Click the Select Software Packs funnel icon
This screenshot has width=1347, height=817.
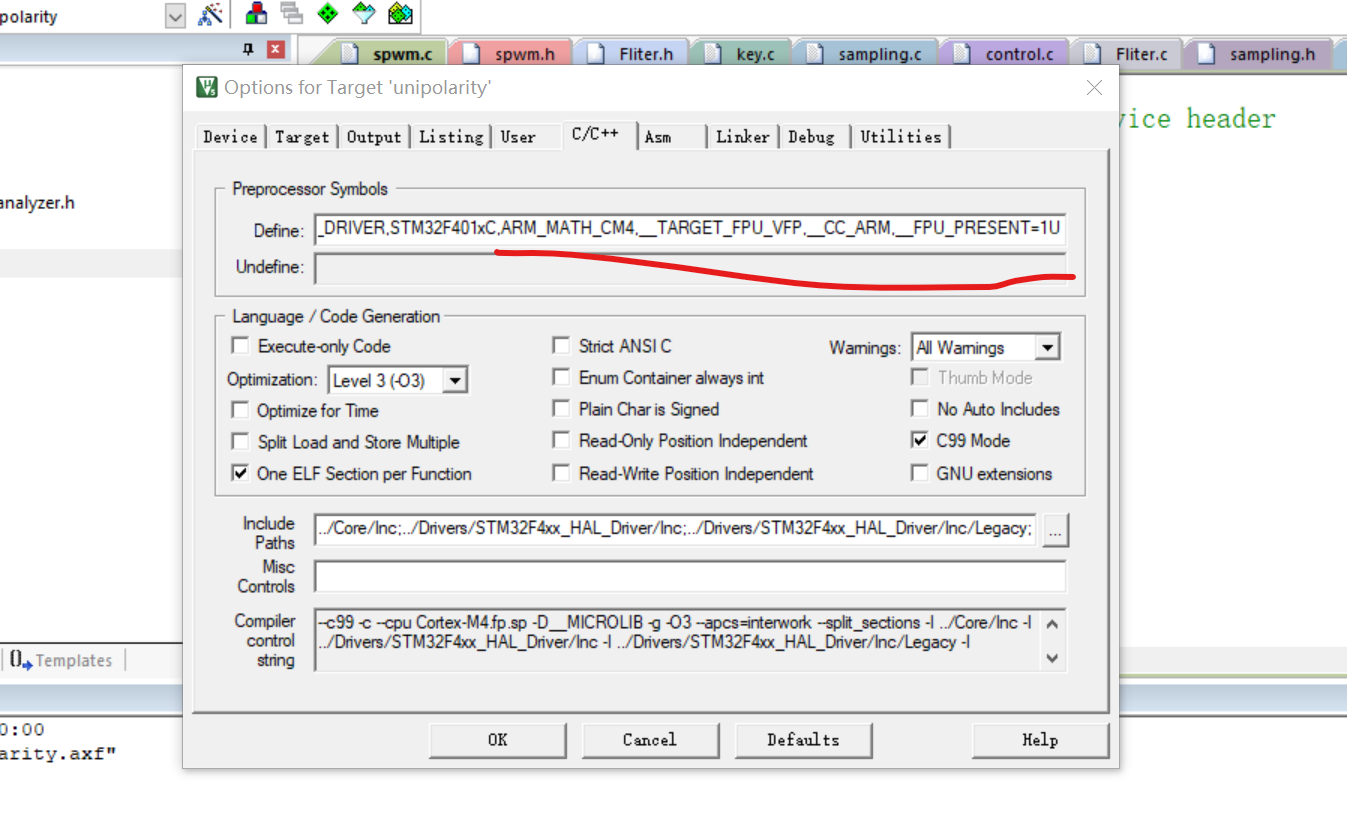pyautogui.click(x=363, y=14)
